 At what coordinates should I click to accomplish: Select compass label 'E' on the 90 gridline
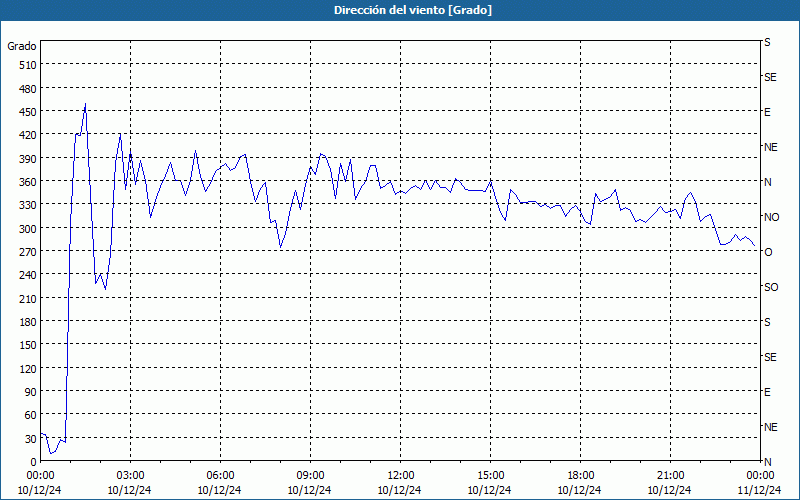(x=767, y=392)
